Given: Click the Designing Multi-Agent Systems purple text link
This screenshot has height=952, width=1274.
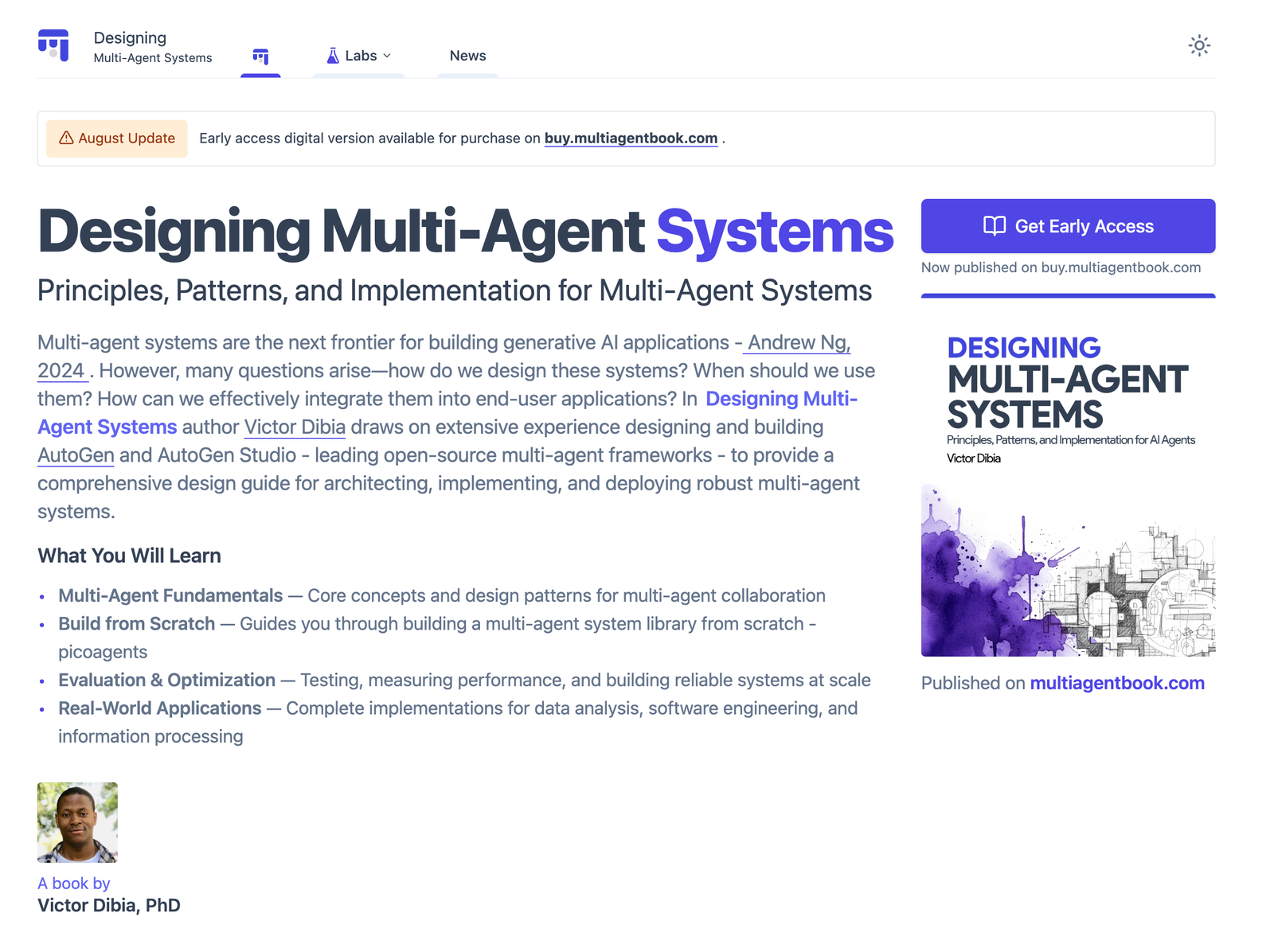Looking at the screenshot, I should (780, 399).
